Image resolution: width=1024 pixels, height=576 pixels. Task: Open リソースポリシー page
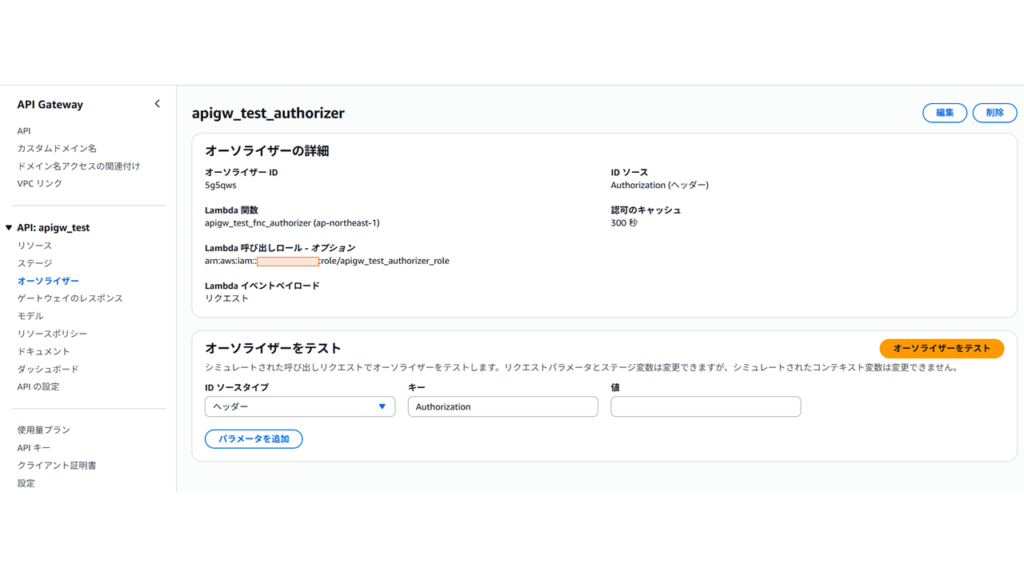(52, 334)
